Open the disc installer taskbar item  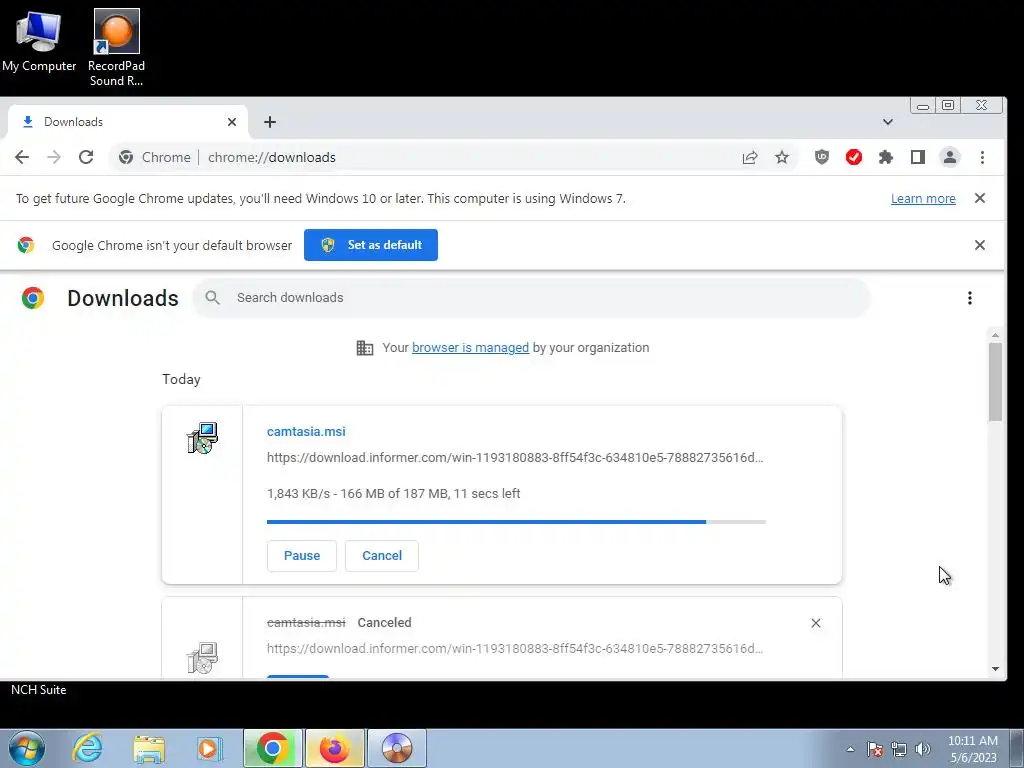click(397, 748)
